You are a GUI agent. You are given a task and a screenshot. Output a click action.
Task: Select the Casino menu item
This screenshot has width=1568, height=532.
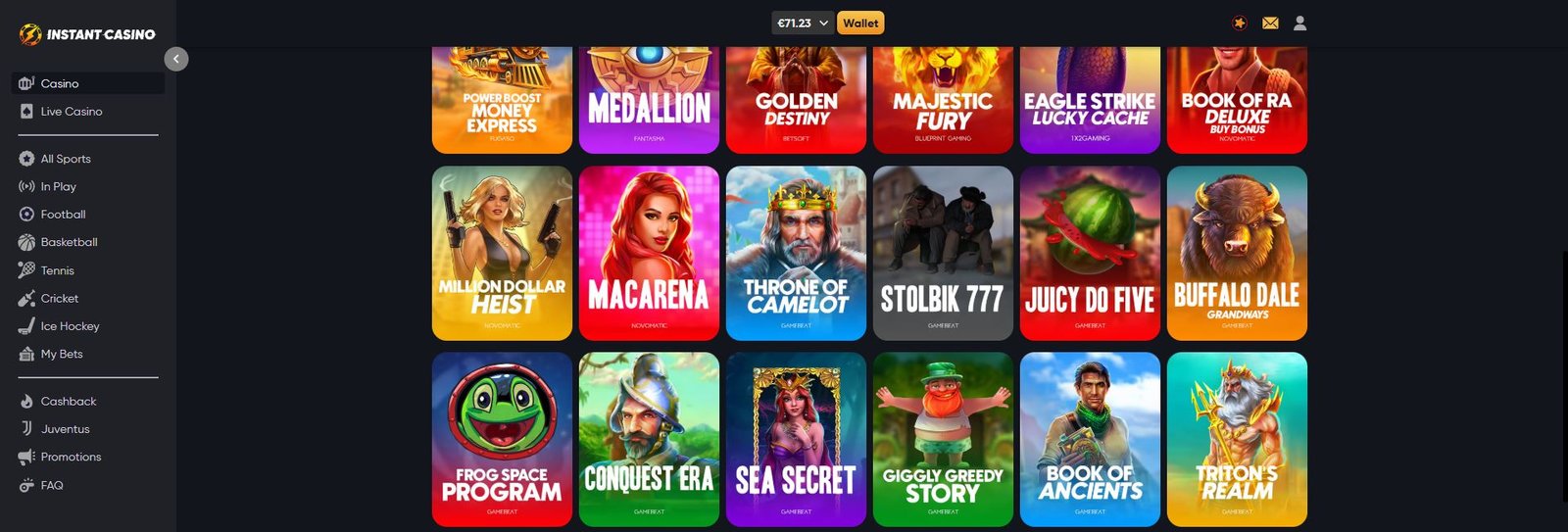[88, 83]
